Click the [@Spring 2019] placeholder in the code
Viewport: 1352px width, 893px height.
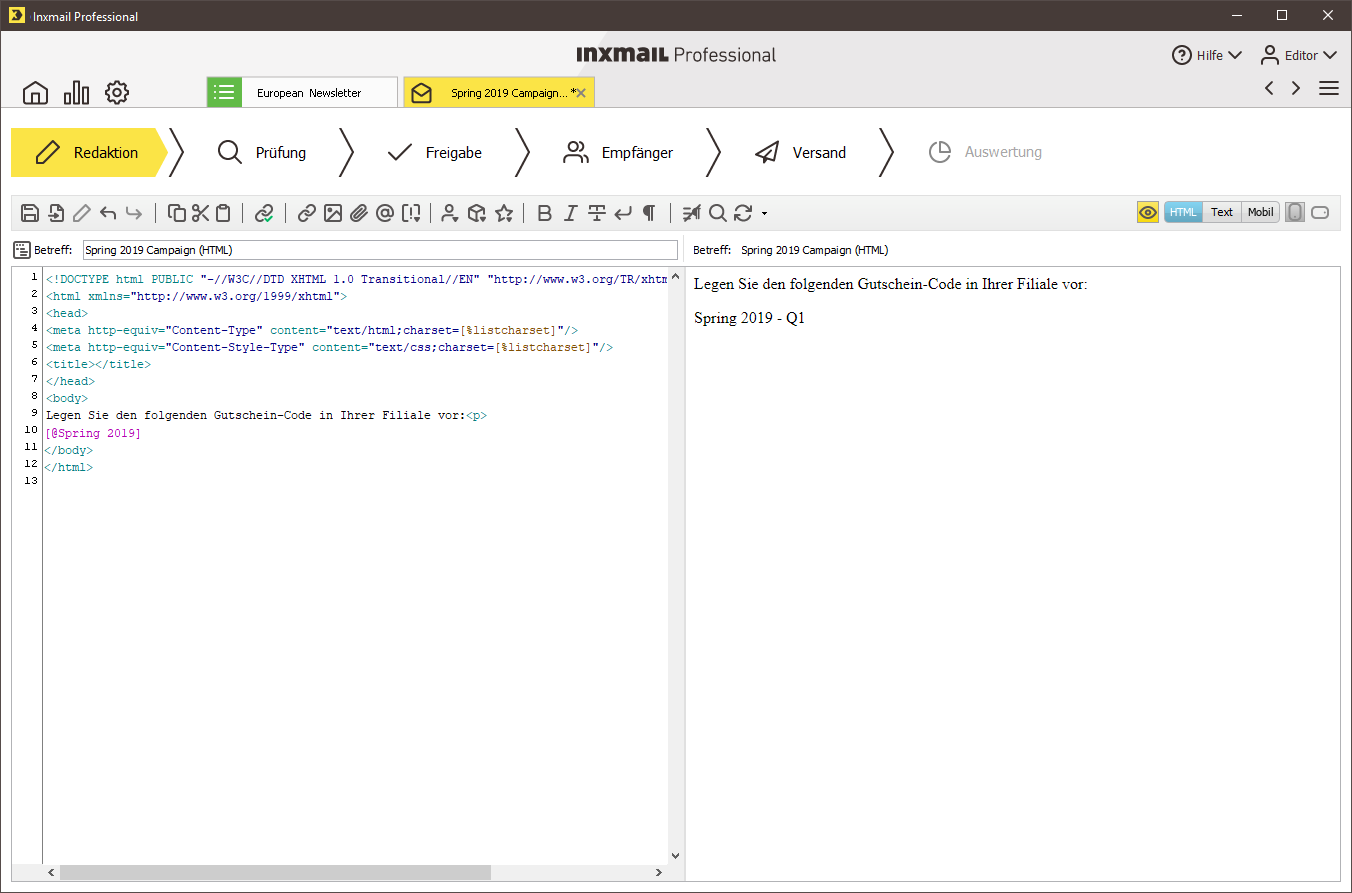pos(93,433)
